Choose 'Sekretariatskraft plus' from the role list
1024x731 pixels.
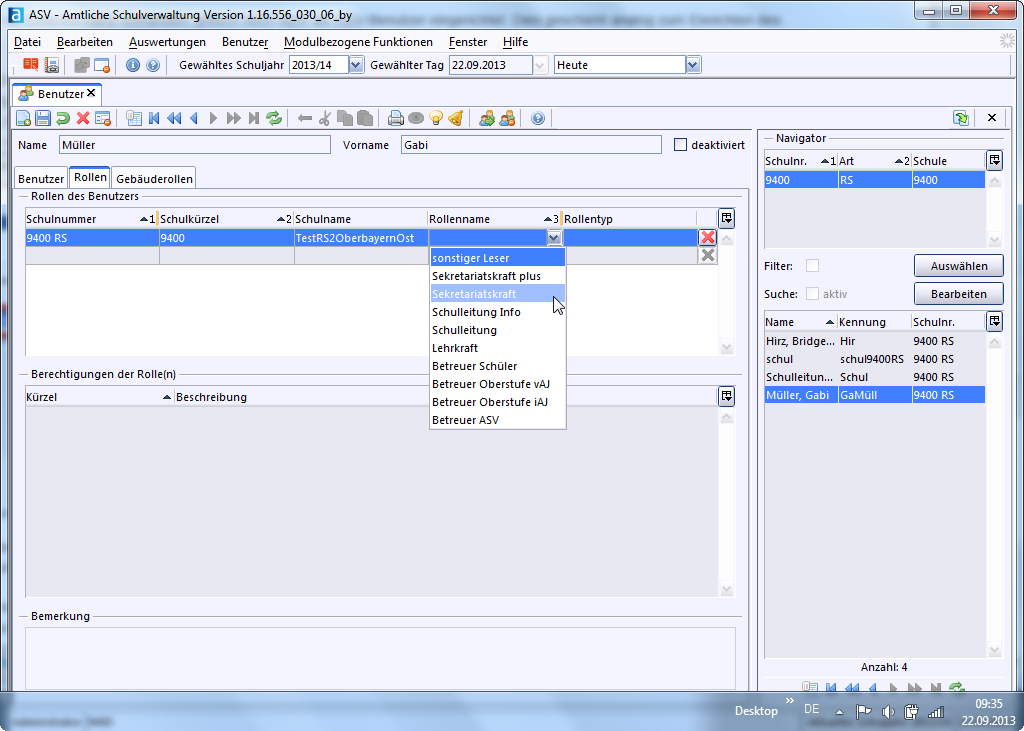pyautogui.click(x=498, y=276)
